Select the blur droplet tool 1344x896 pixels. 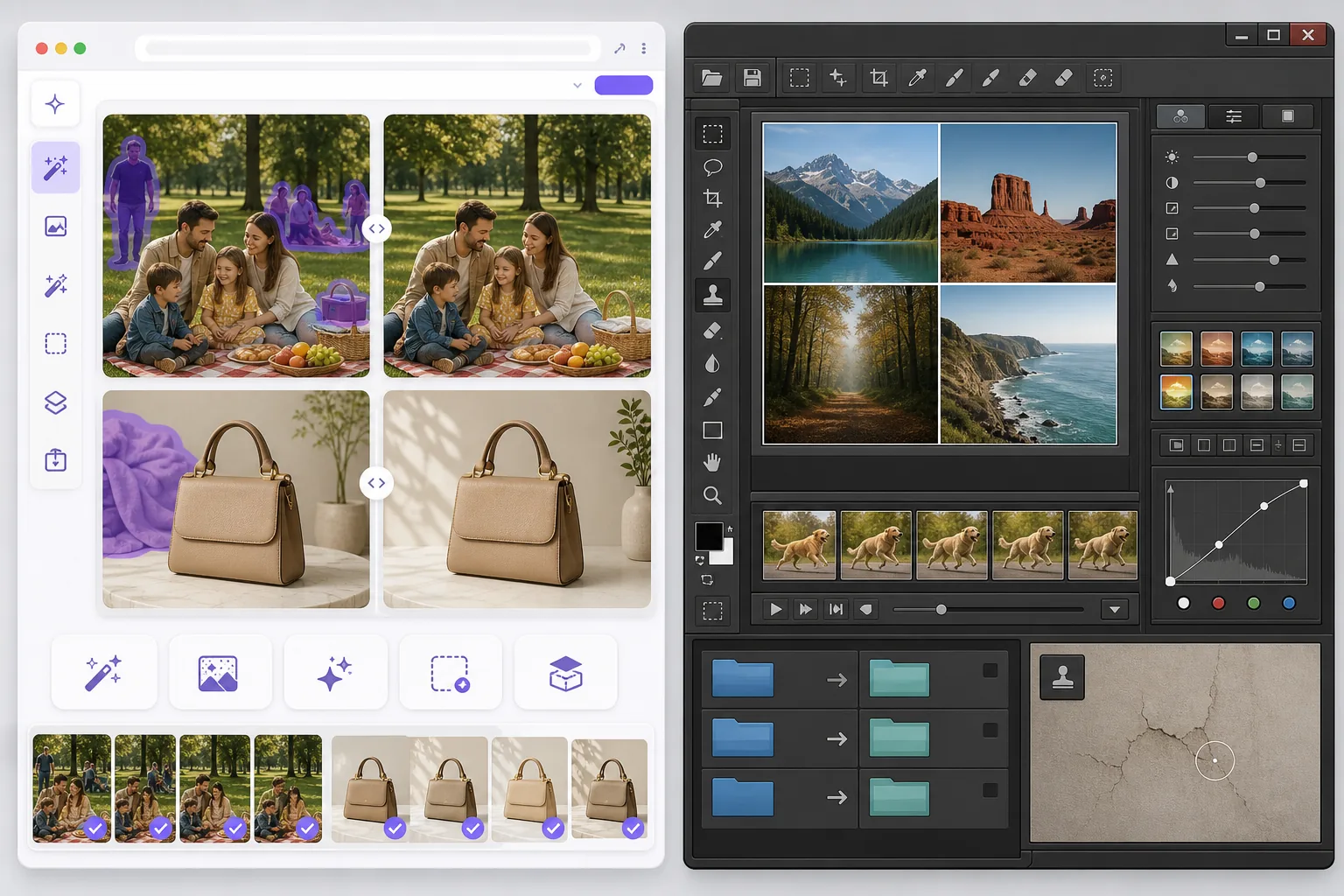click(x=713, y=364)
